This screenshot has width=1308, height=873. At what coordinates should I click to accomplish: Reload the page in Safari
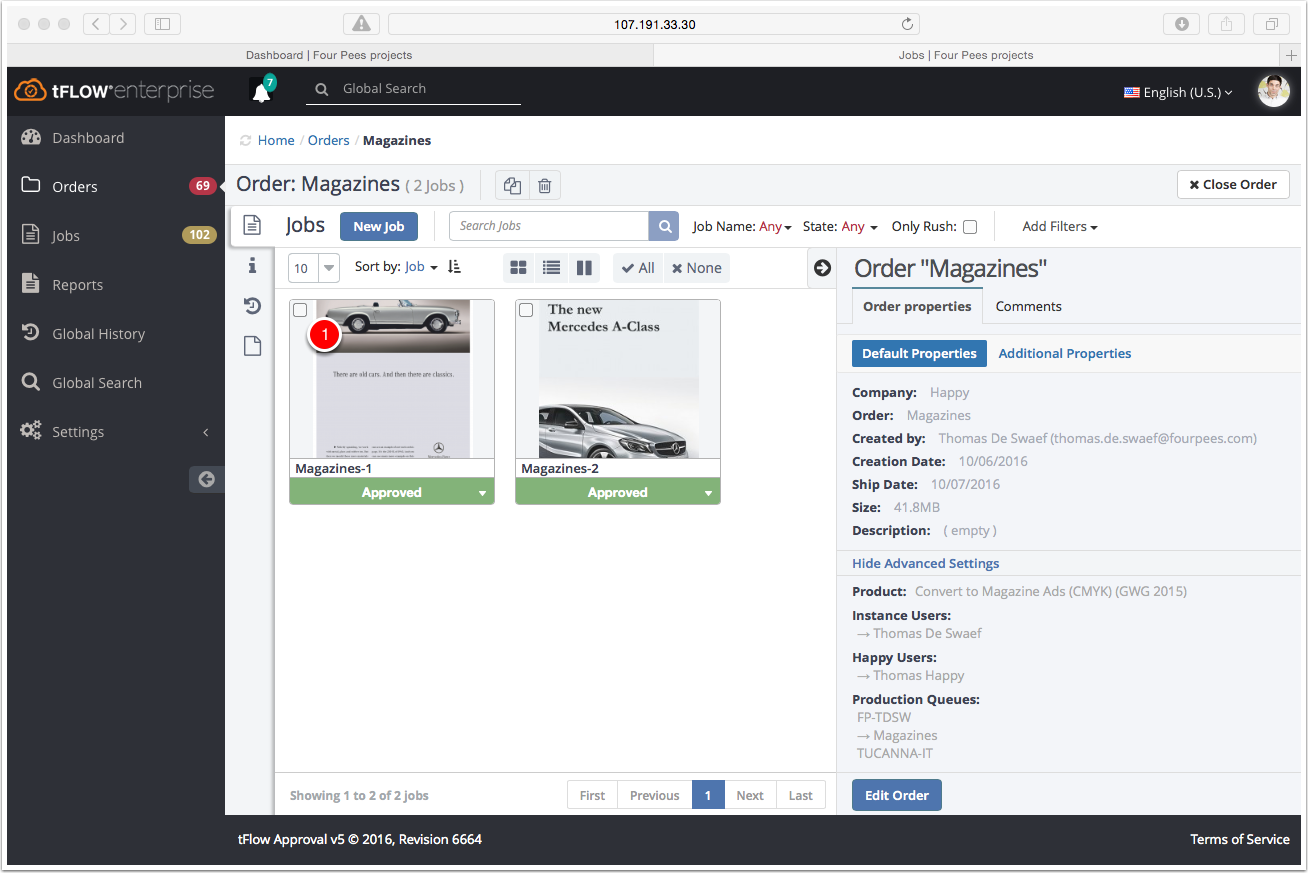(x=907, y=24)
